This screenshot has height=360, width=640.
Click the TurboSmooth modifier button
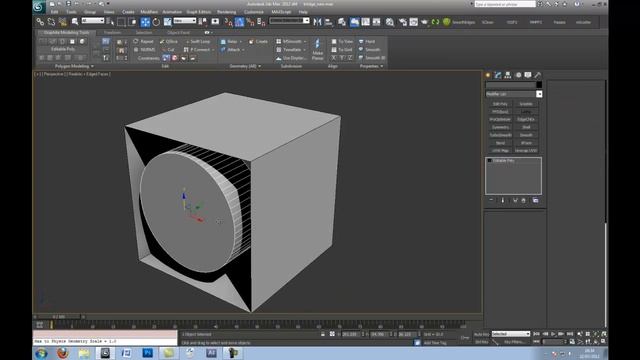(x=500, y=135)
